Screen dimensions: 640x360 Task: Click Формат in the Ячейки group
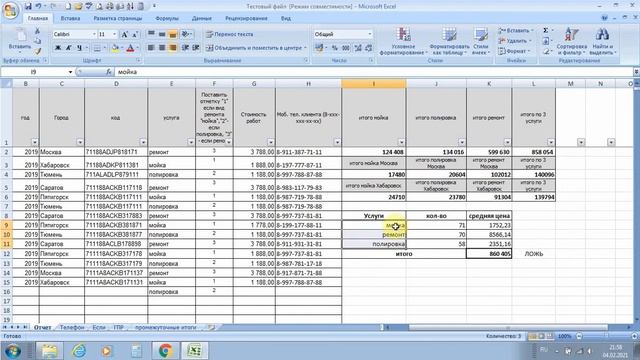coord(513,51)
